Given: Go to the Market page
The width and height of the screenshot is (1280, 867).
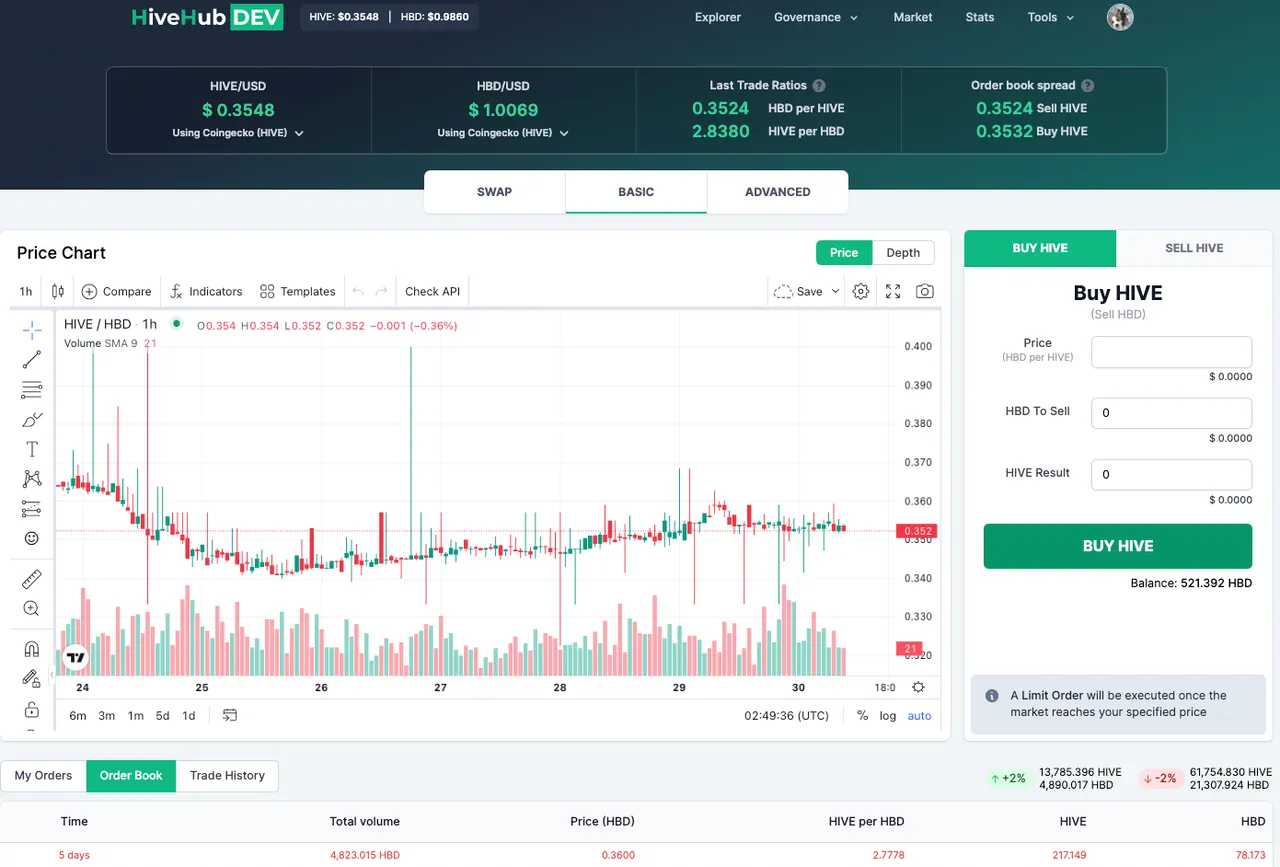Looking at the screenshot, I should (913, 17).
